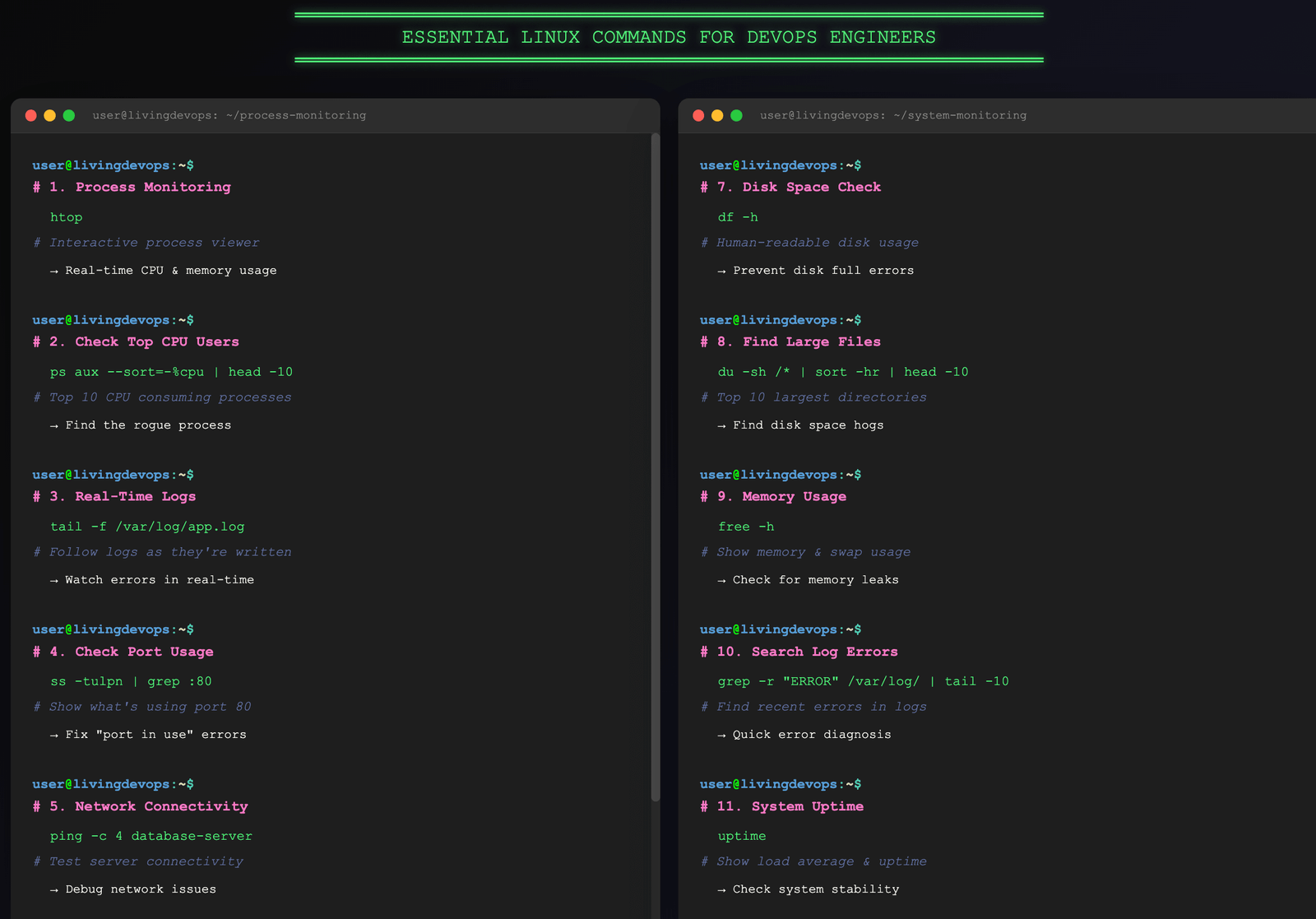Click the 'df -h' command text
The width and height of the screenshot is (1316, 919).
tap(738, 217)
